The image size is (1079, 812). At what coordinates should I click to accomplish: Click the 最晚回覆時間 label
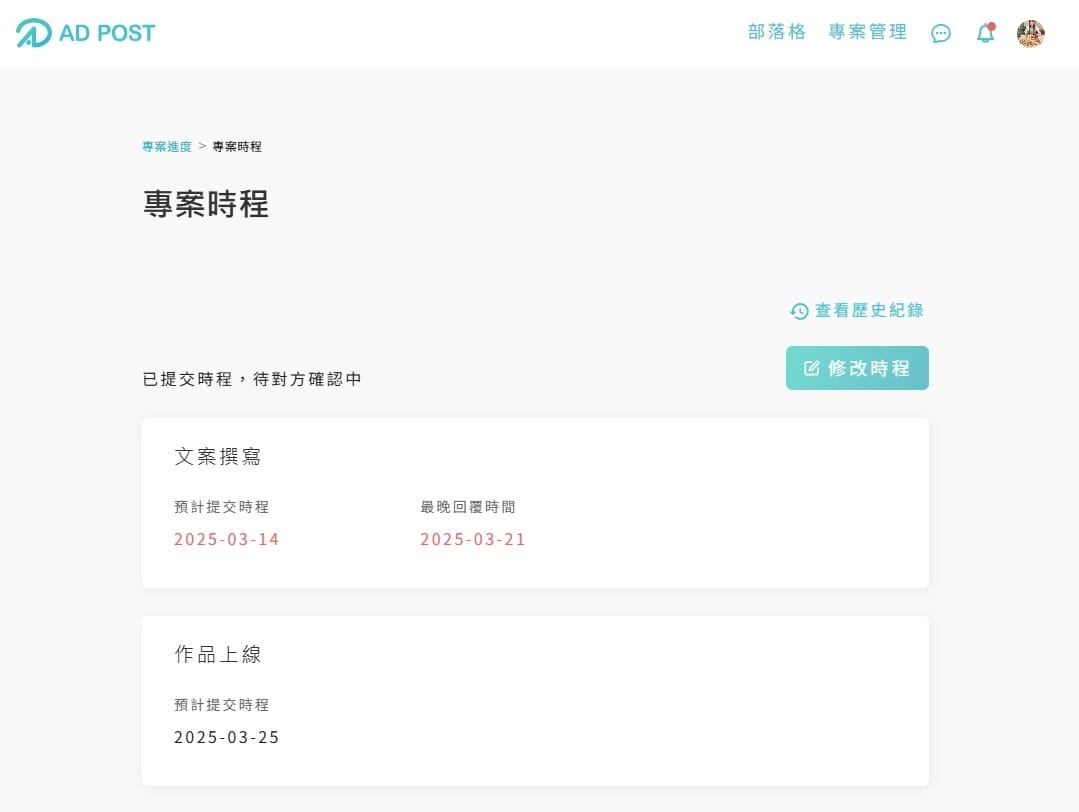point(468,507)
